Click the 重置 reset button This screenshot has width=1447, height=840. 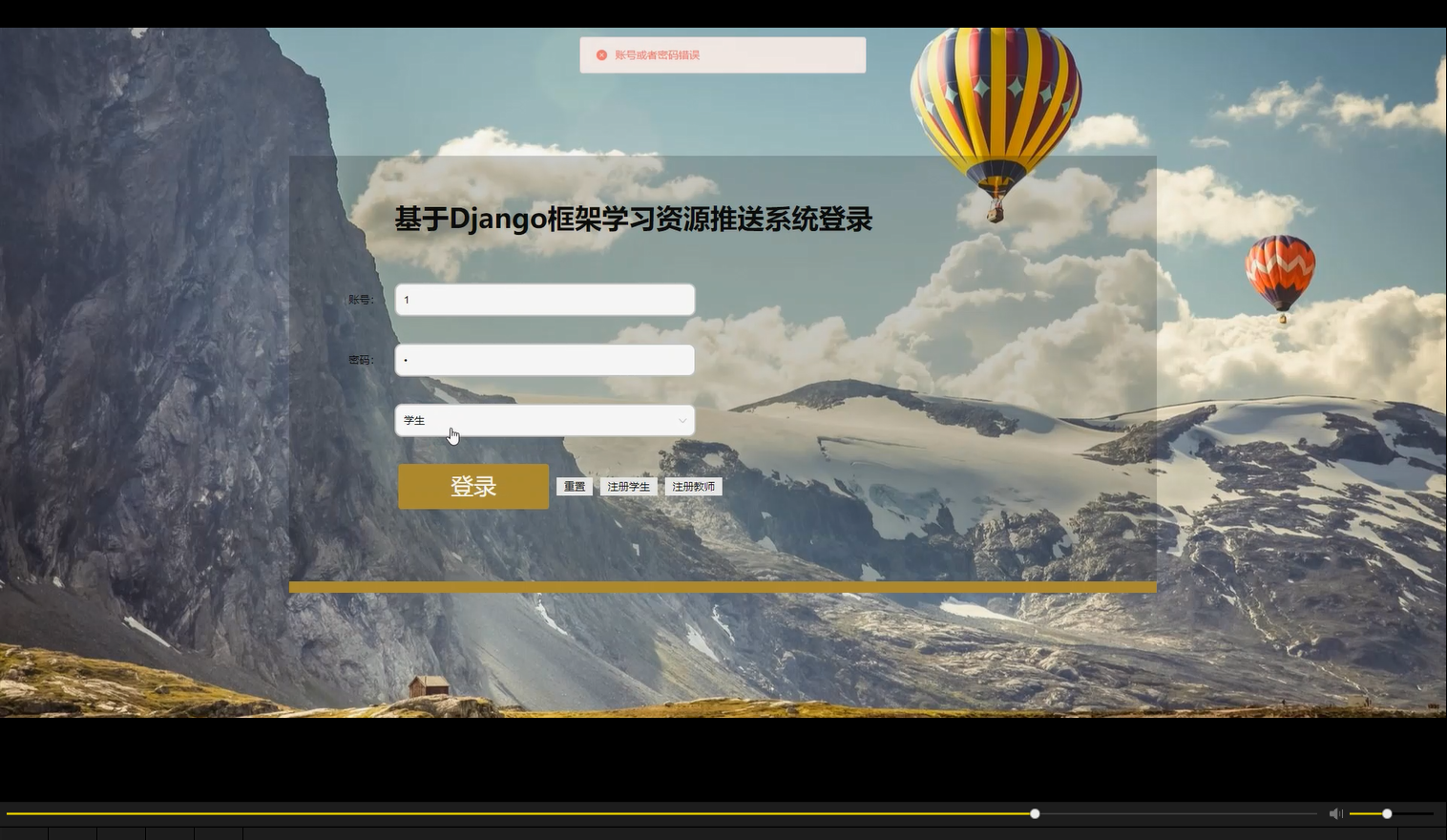pos(574,486)
